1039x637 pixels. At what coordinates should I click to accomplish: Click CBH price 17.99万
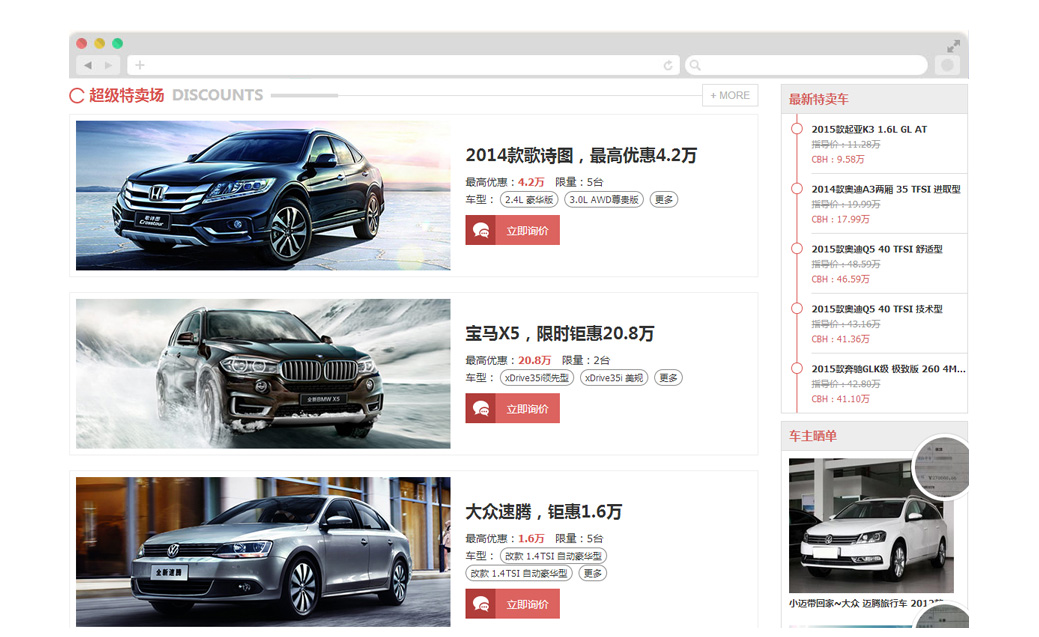click(x=841, y=219)
